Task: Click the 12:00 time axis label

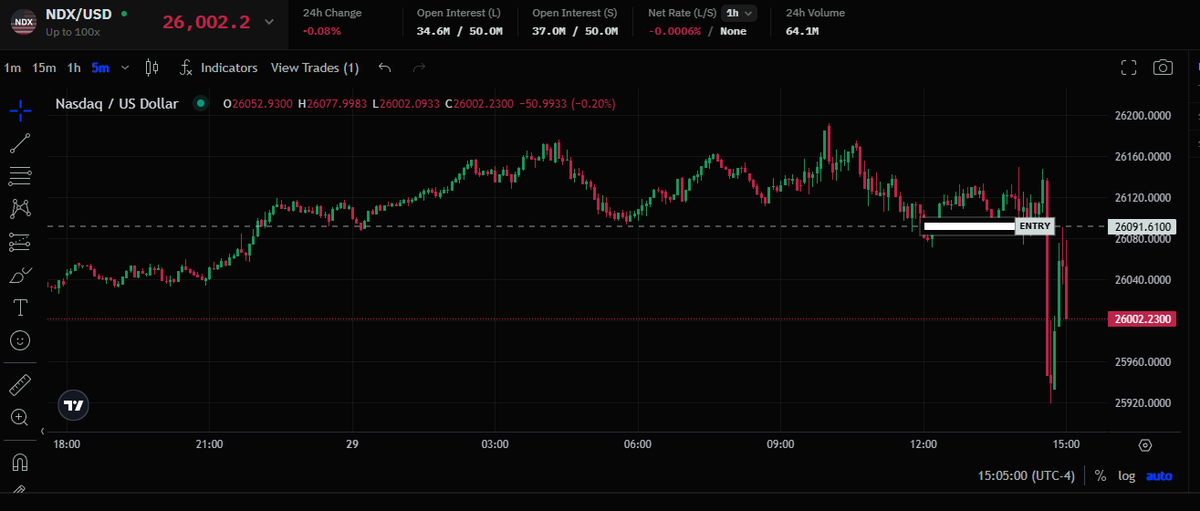Action: (923, 444)
